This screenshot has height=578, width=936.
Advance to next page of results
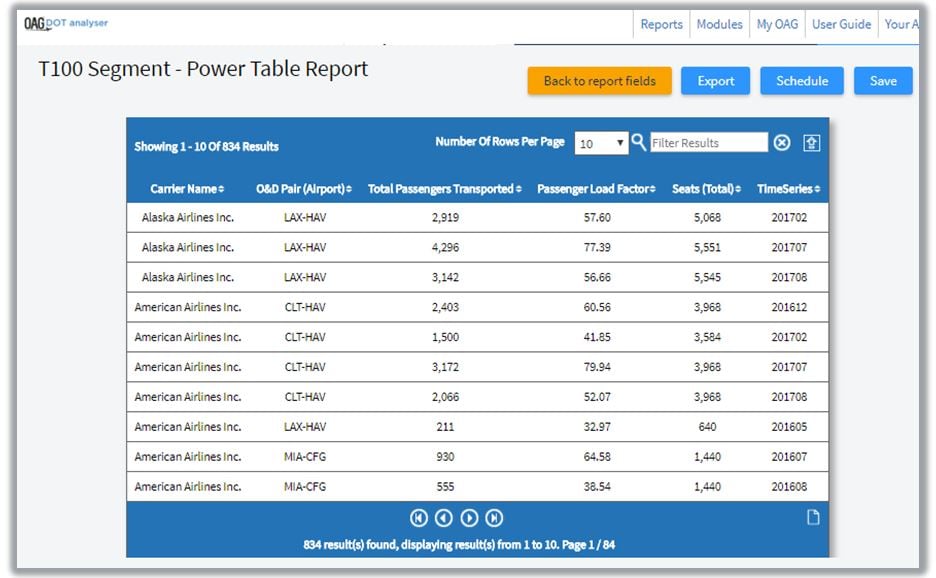pos(469,518)
